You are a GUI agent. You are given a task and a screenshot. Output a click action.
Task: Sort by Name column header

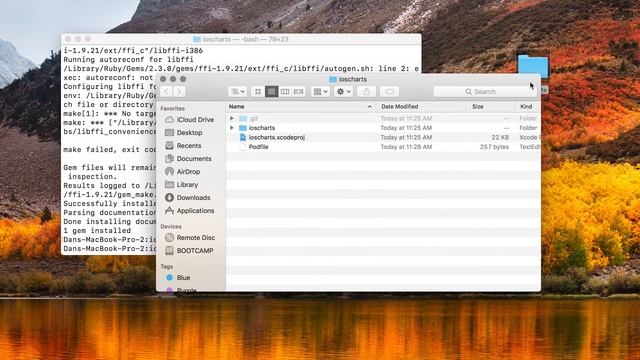tap(301, 107)
